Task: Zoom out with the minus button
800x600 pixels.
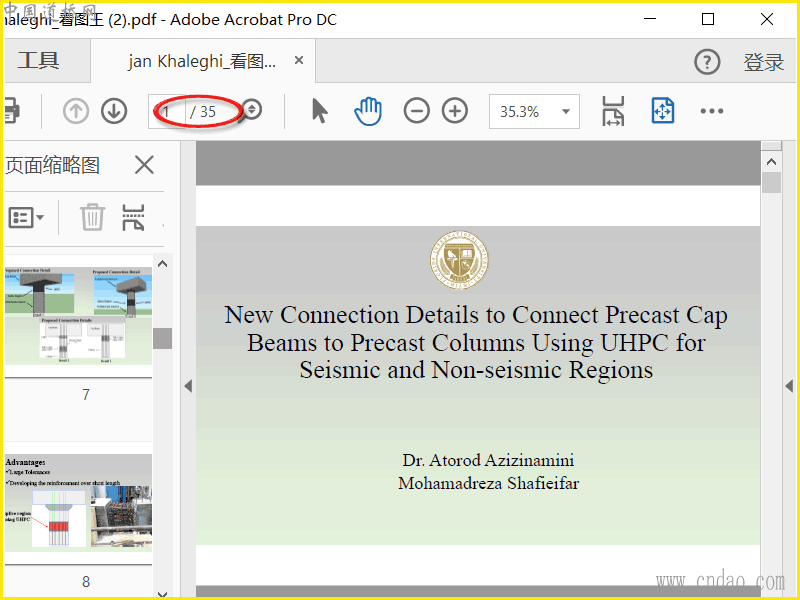Action: pyautogui.click(x=416, y=111)
